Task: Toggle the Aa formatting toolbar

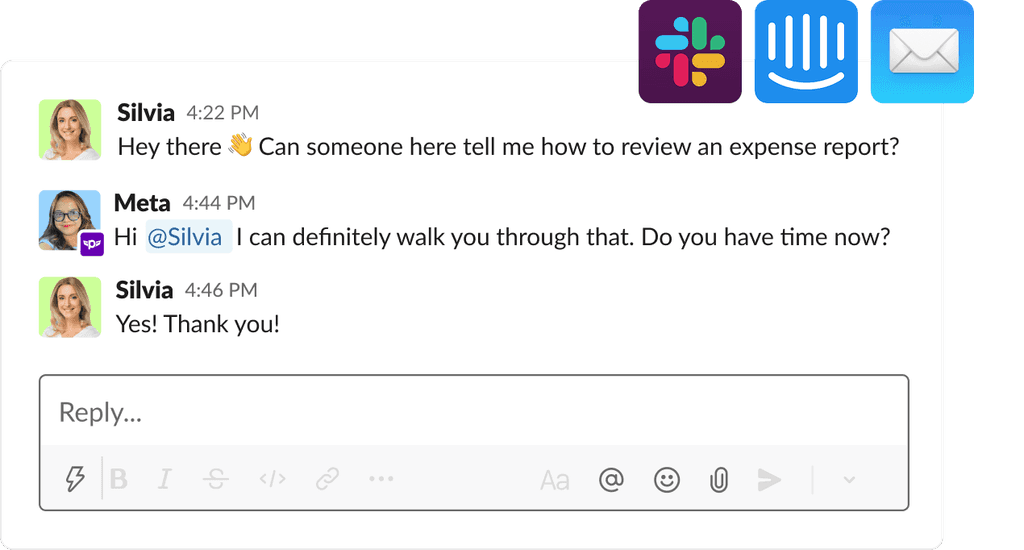Action: (554, 480)
